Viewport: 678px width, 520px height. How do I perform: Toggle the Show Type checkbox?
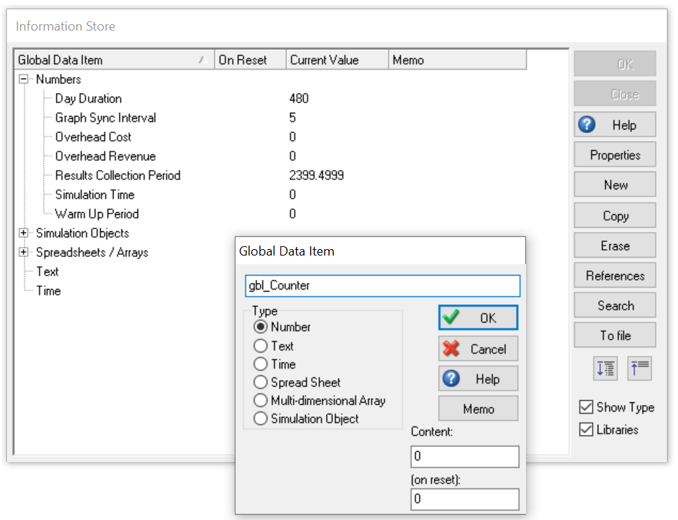(x=586, y=407)
